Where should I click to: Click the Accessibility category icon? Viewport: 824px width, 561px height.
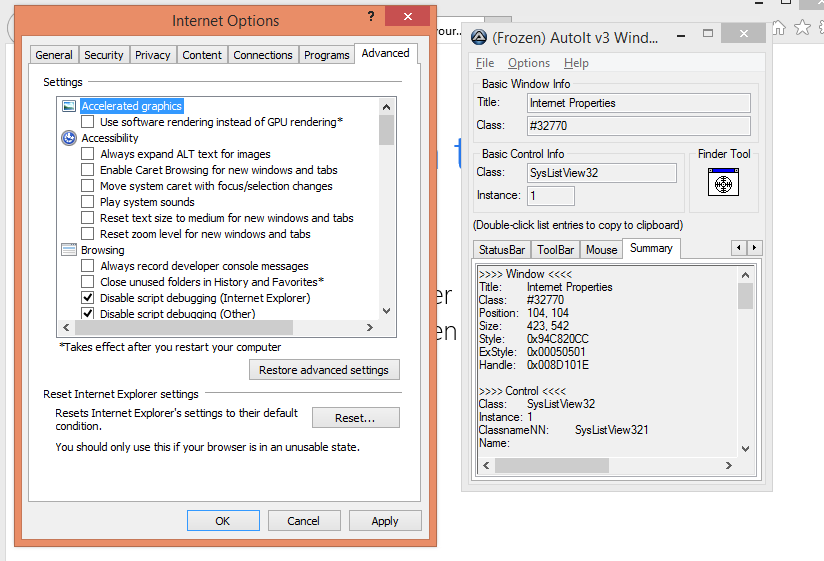[x=69, y=138]
